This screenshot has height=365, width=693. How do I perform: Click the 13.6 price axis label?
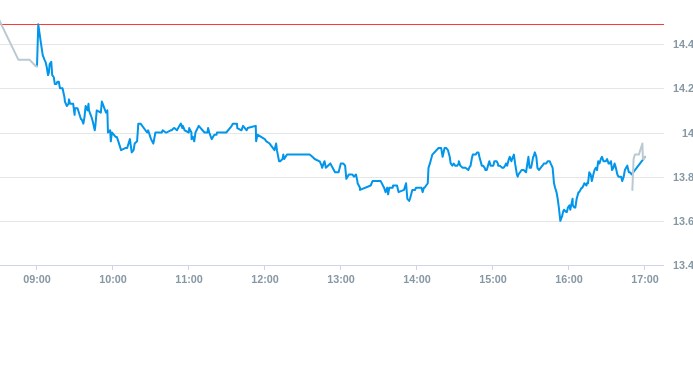[x=682, y=221]
